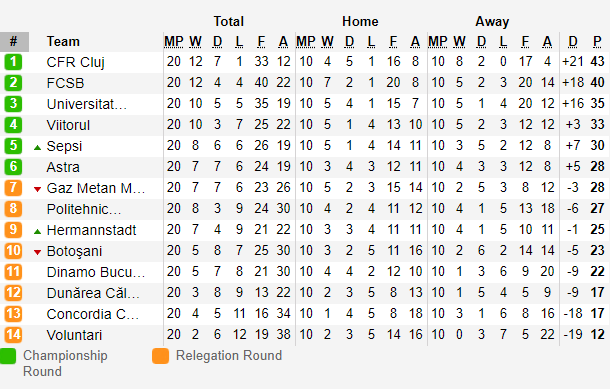Click the green rank 1 badge

click(x=13, y=62)
